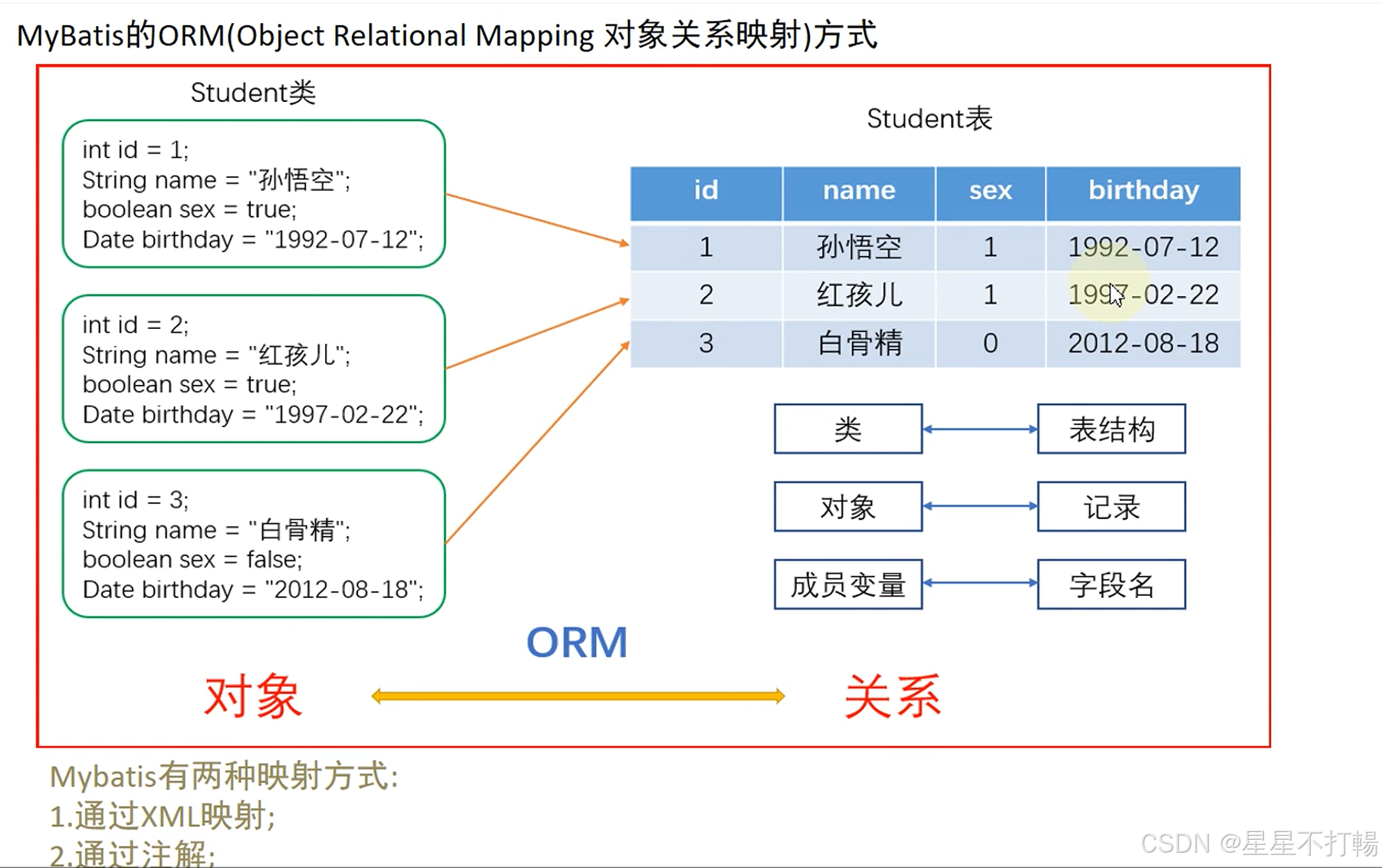The height and width of the screenshot is (868, 1382).
Task: Click the '成员变量' box
Action: pyautogui.click(x=848, y=584)
